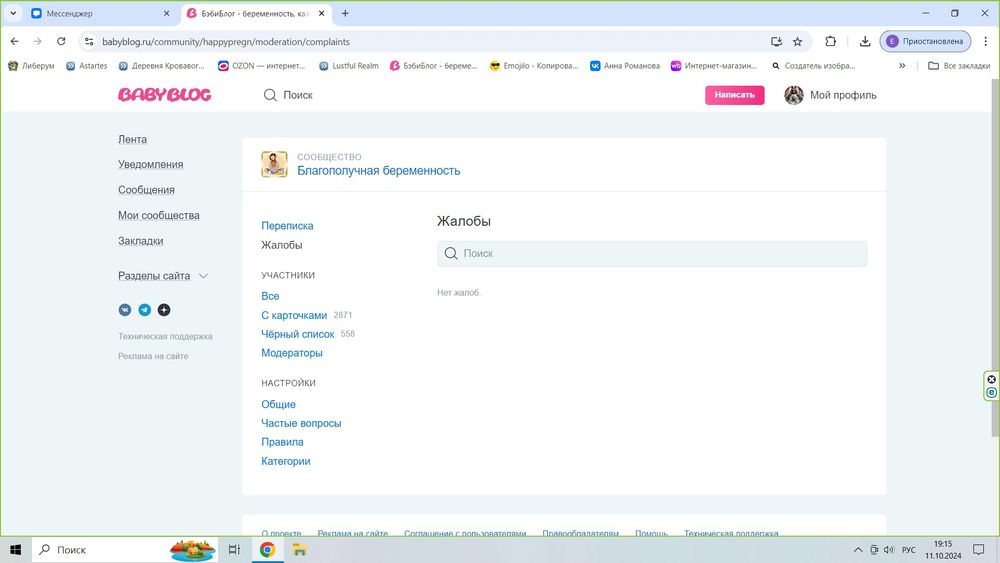The height and width of the screenshot is (563, 1000).
Task: Open a new browser tab with the plus
Action: point(345,13)
